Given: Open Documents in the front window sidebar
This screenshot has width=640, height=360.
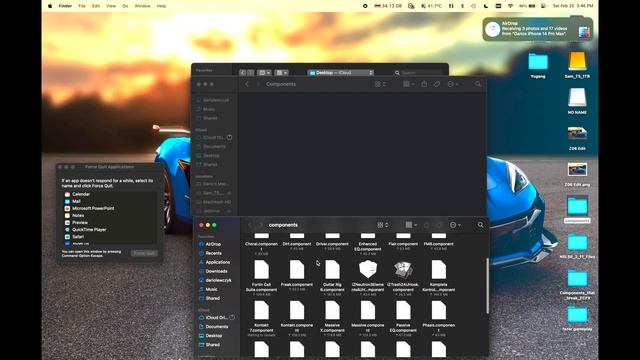Looking at the screenshot, I should click(x=216, y=327).
